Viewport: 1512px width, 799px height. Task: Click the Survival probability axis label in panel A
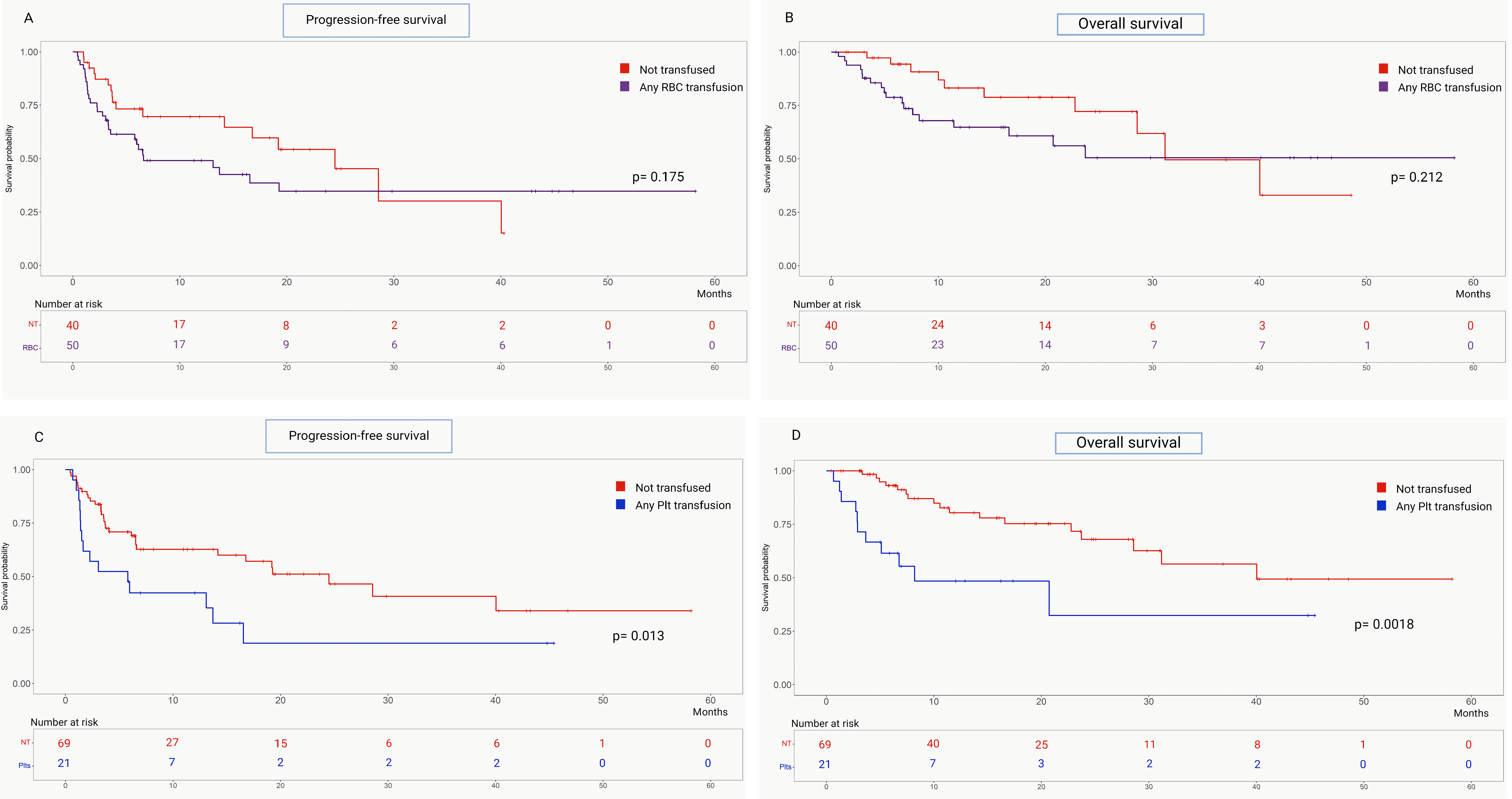[9, 159]
